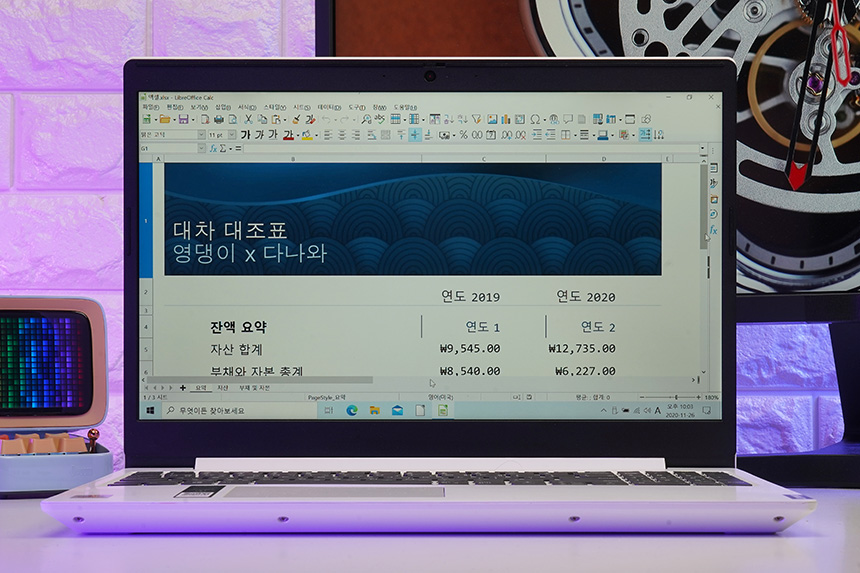860x573 pixels.
Task: Toggle Bold formatting
Action: click(x=246, y=134)
